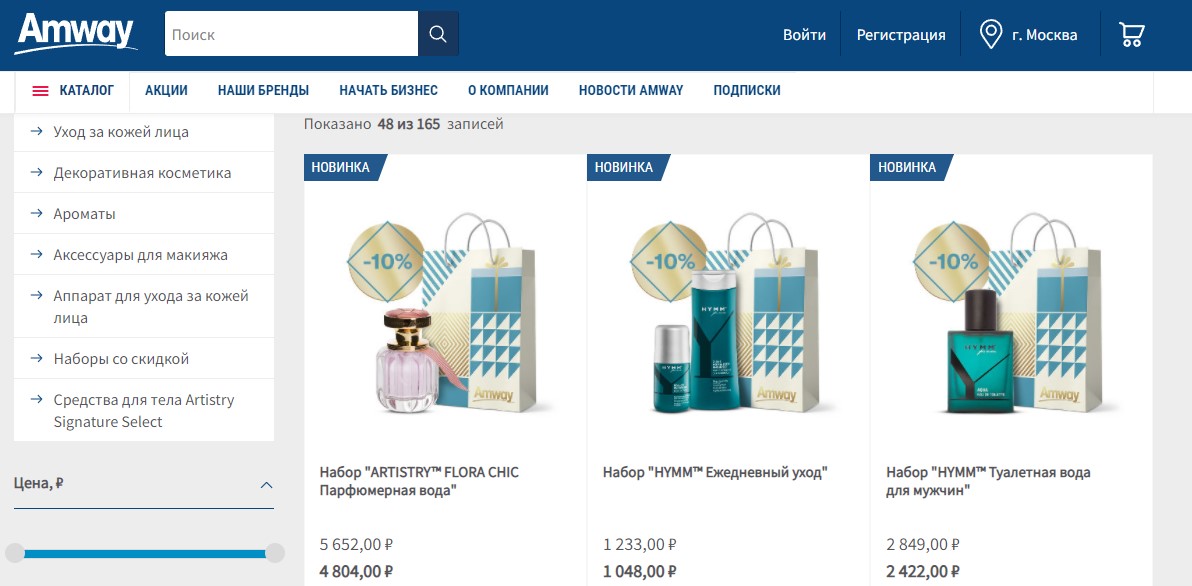1192x586 pixels.
Task: Click the location pin icon
Action: tap(991, 34)
